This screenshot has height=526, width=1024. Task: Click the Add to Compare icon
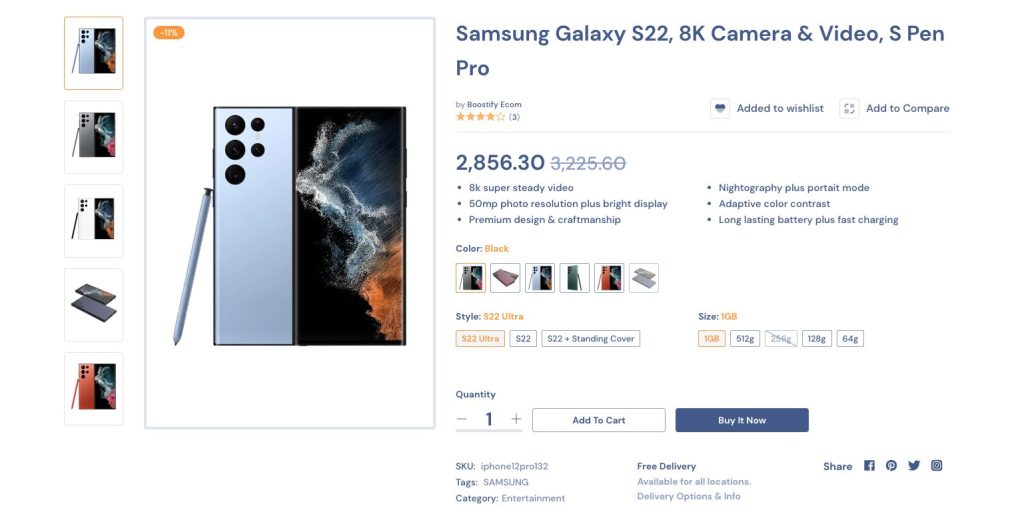point(849,108)
